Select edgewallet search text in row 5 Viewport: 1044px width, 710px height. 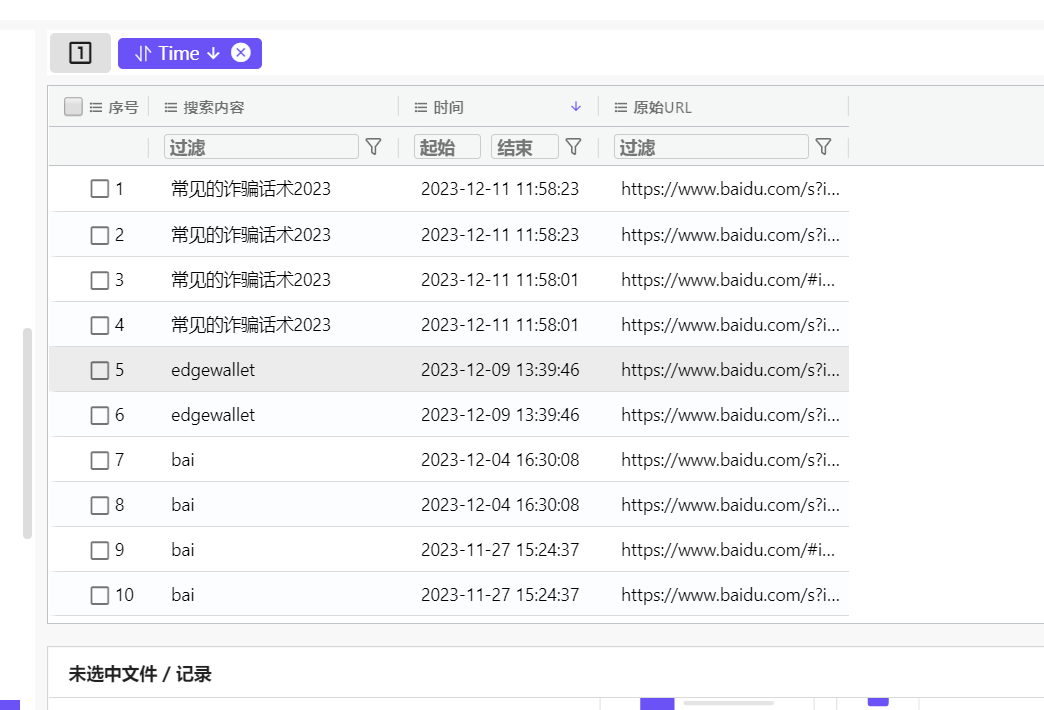pyautogui.click(x=213, y=370)
